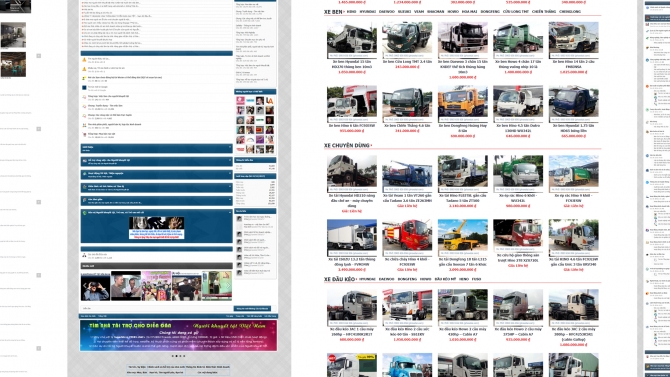Open the red fire truck Hino photo
The width and height of the screenshot is (670, 377).
(407, 238)
